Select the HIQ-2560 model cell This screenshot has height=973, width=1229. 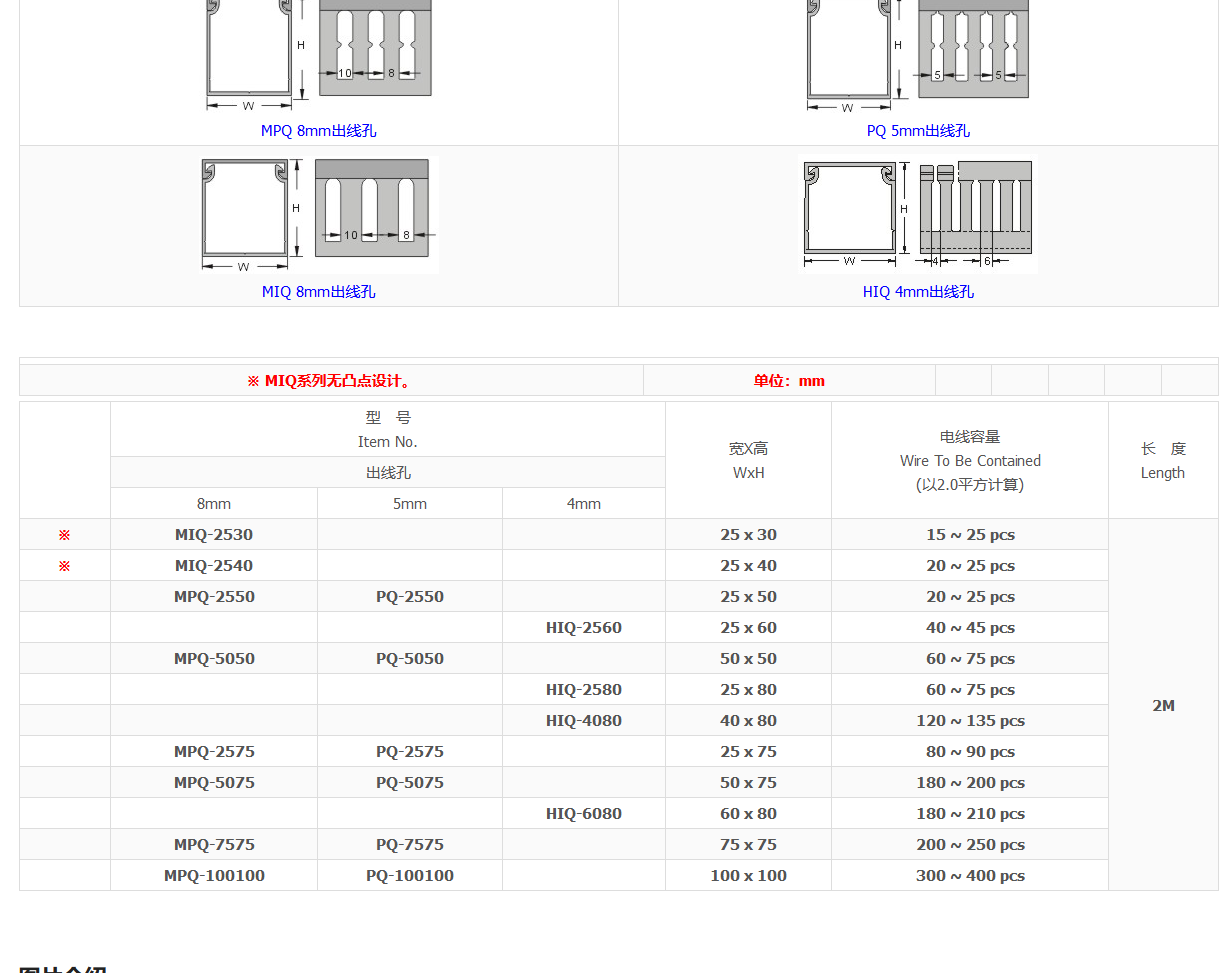[x=583, y=628]
